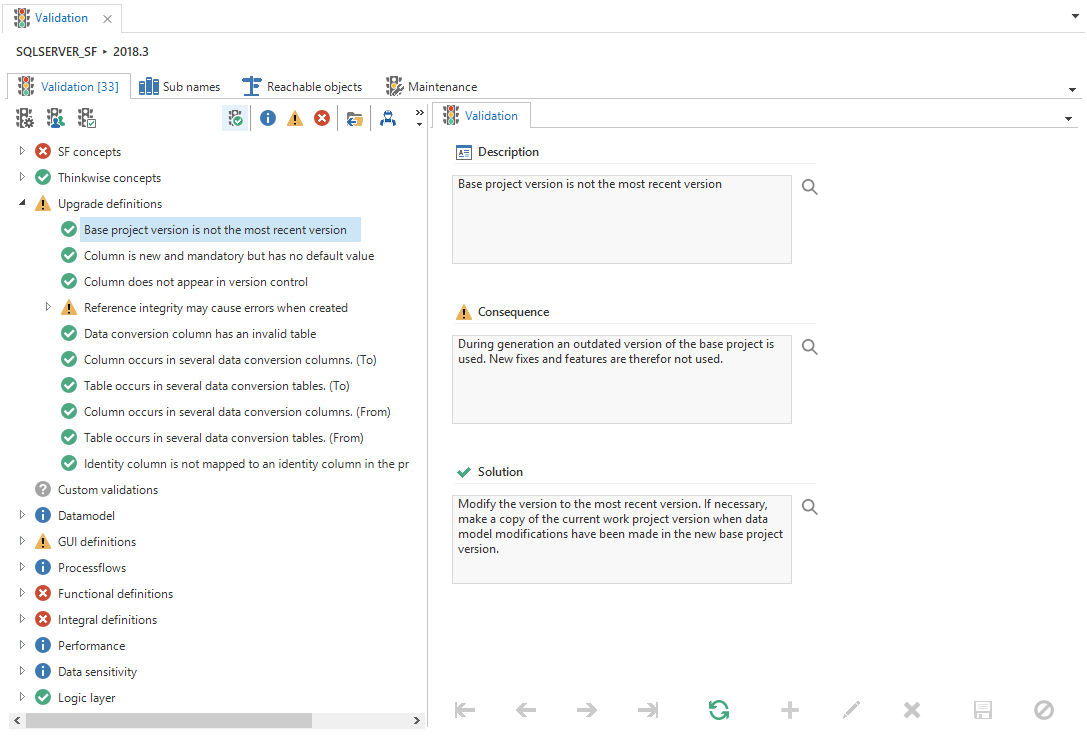Expand the SF concepts tree node
Screen dimensions: 1087x738
coord(22,151)
